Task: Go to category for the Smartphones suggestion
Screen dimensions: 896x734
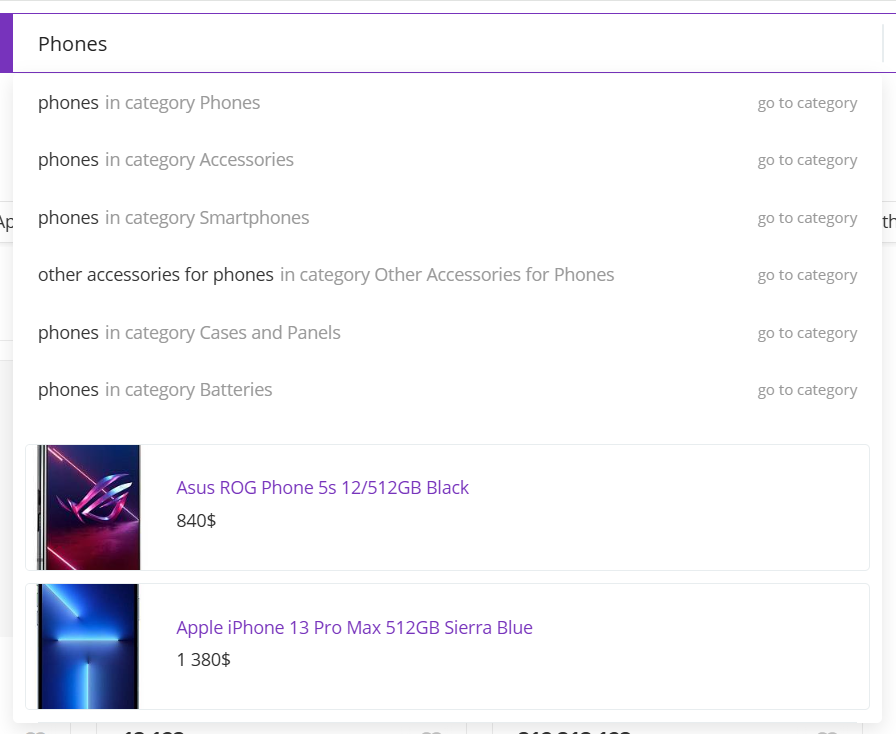Action: coord(807,218)
